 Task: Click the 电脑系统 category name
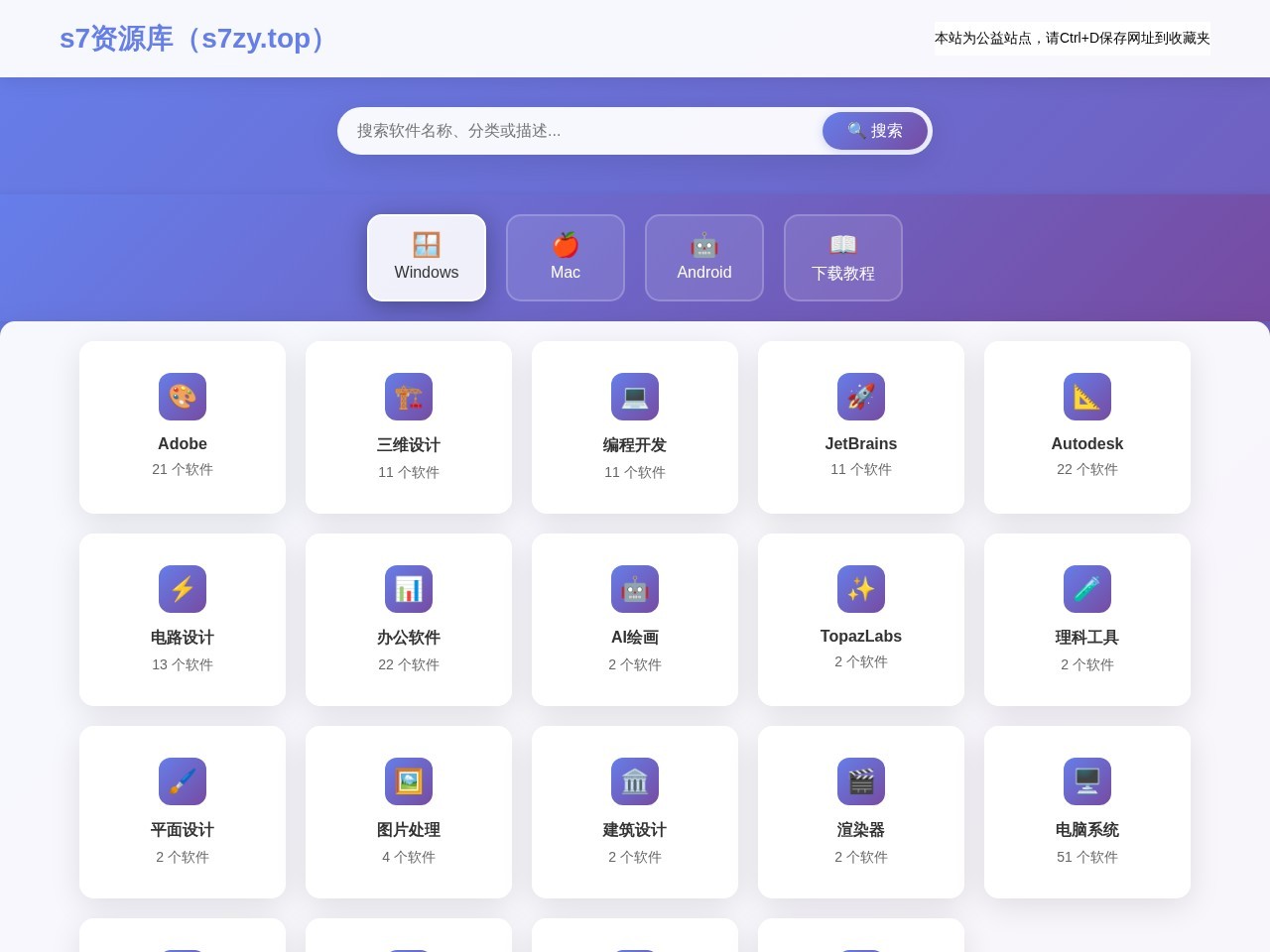tap(1087, 830)
